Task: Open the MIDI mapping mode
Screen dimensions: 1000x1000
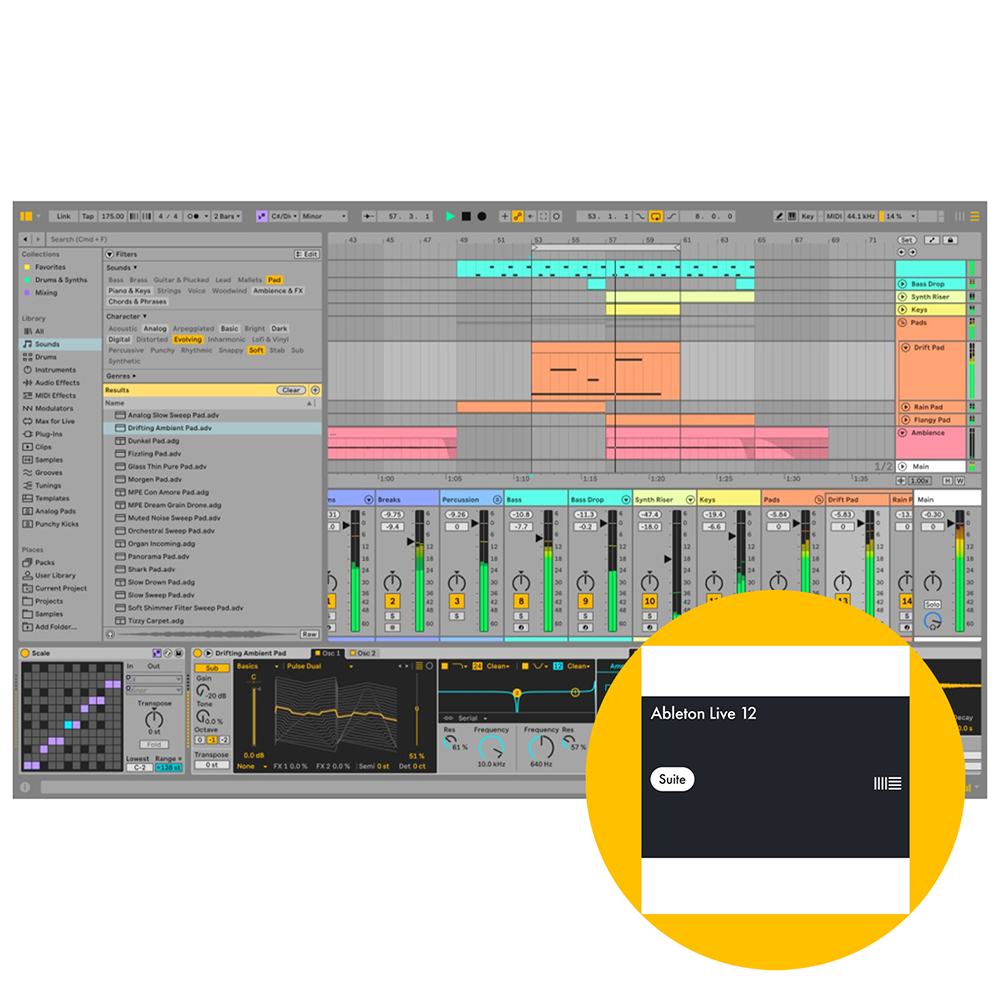Action: [x=834, y=216]
